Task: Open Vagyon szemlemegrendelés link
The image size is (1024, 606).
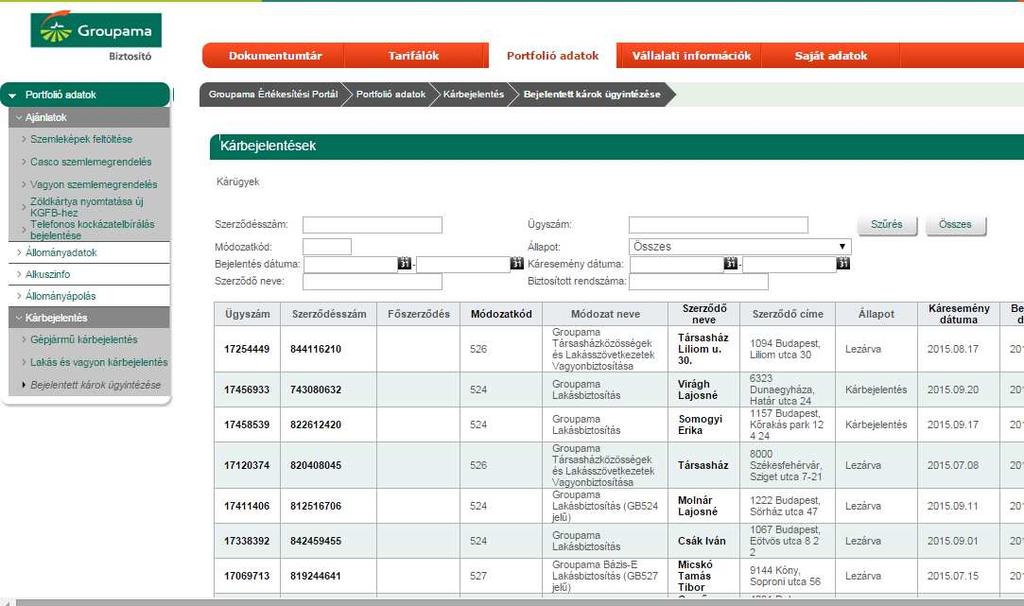Action: click(93, 184)
